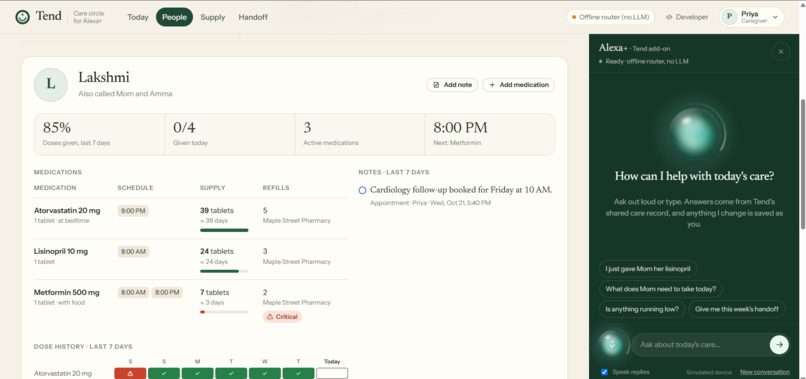Click the 8:00 PM chip for Metformin
The height and width of the screenshot is (379, 806).
pos(167,293)
